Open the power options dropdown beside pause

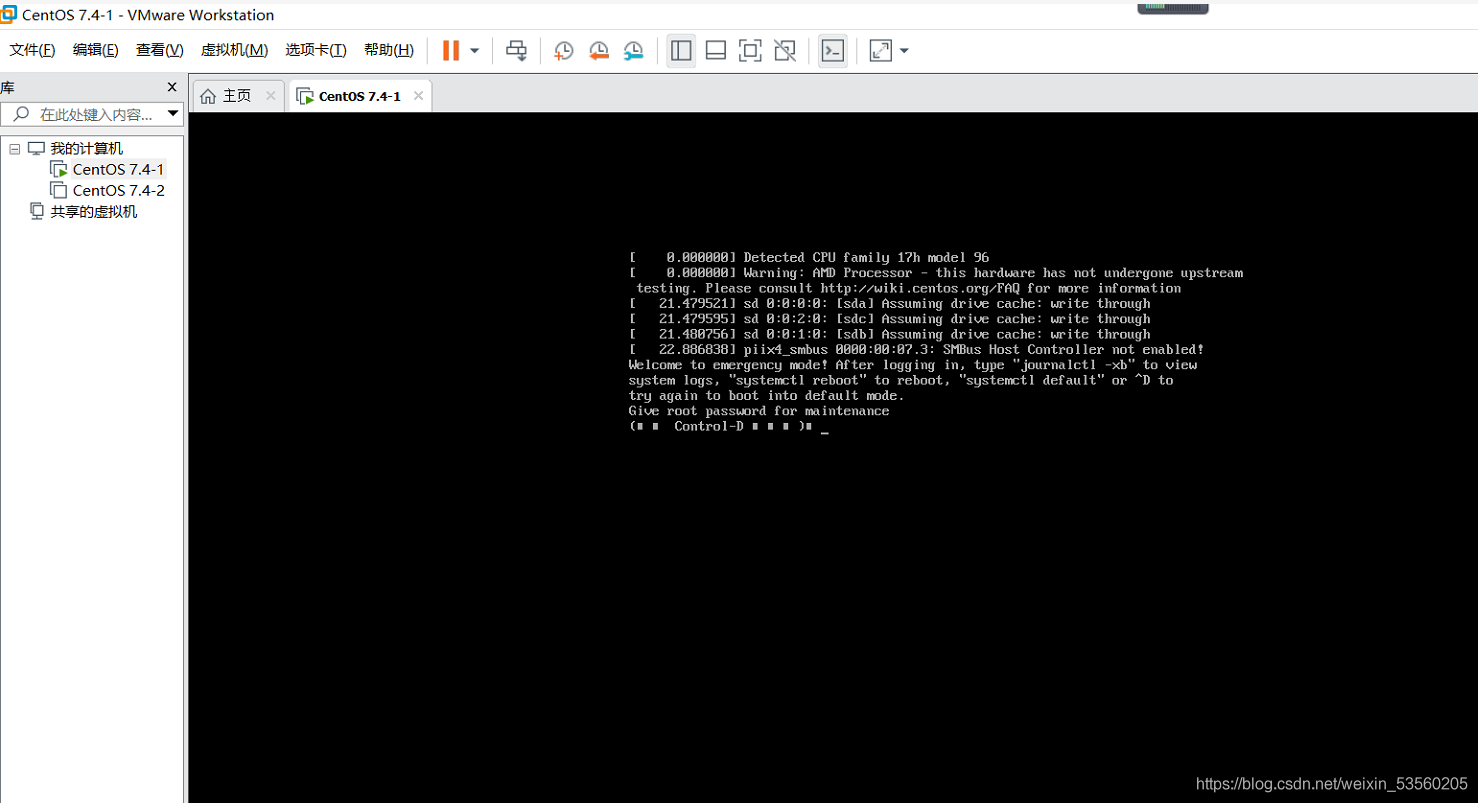coord(475,51)
